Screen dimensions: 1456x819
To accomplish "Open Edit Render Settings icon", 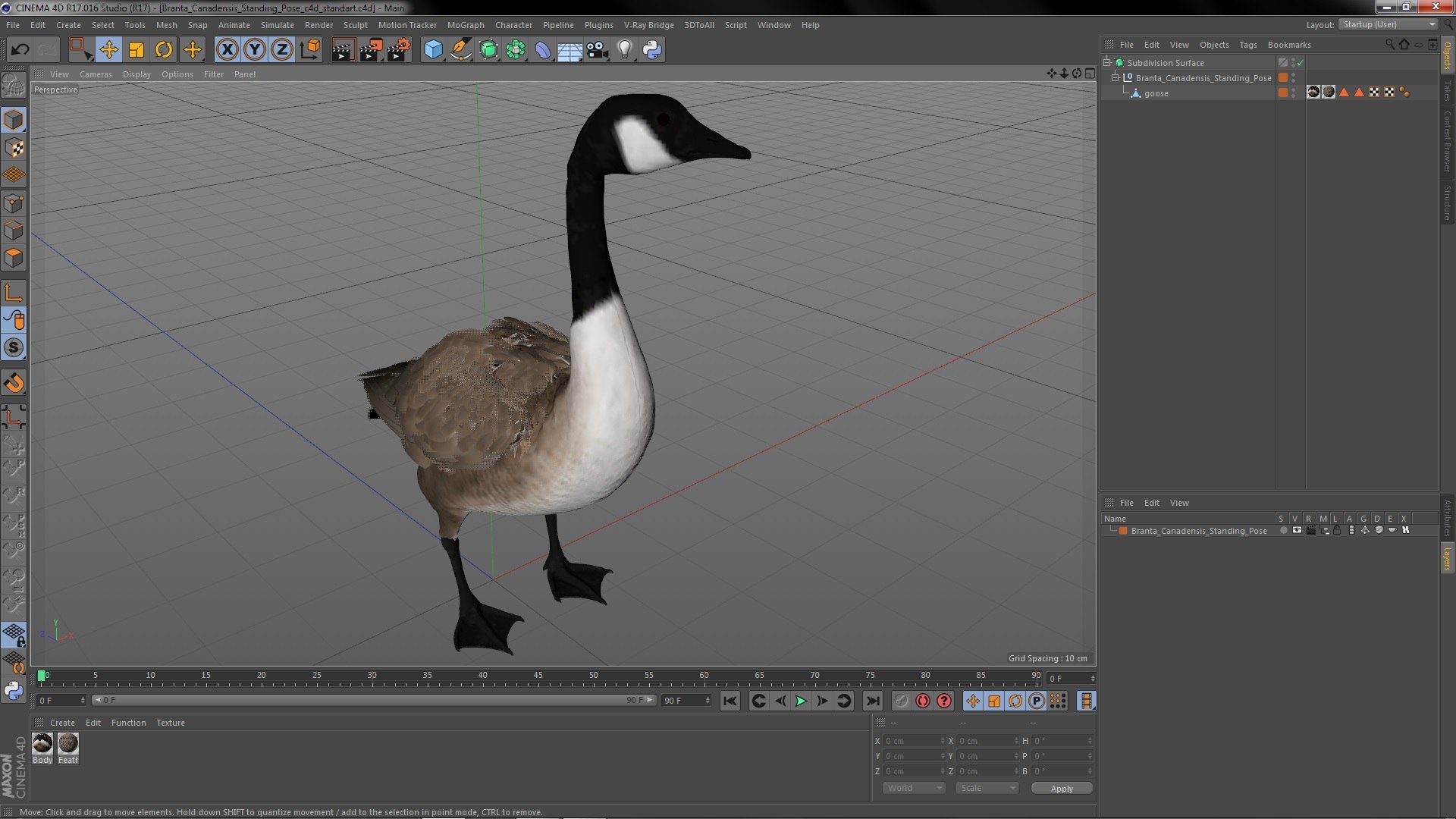I will click(399, 50).
